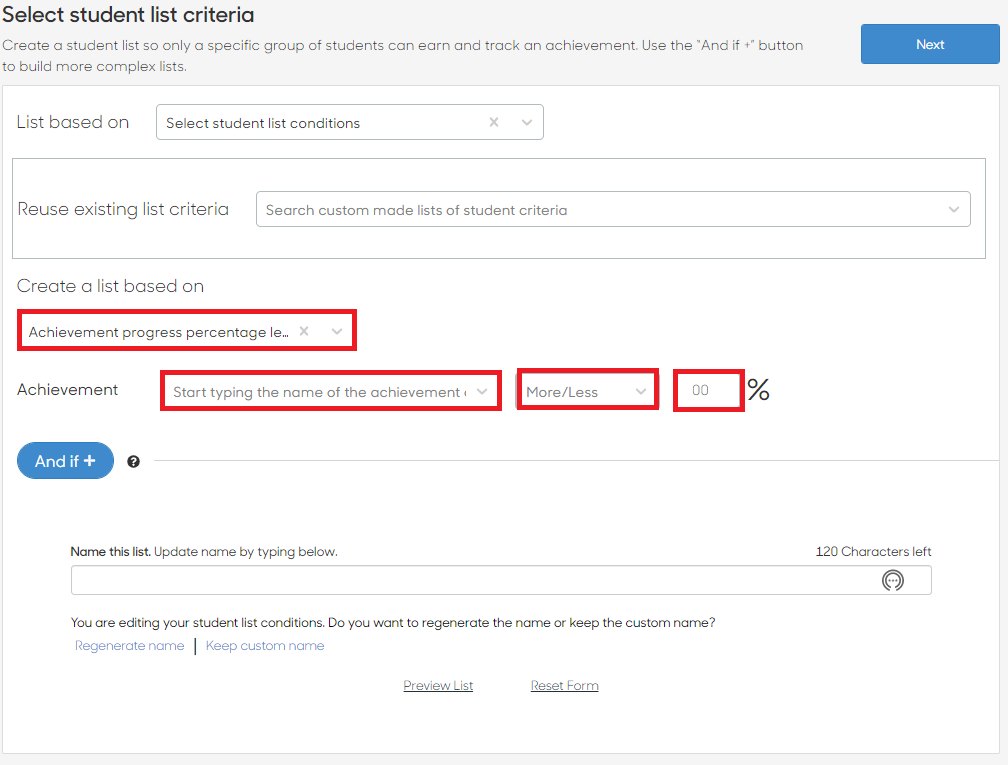
Task: Click the 'Name this list' text field
Action: (501, 580)
